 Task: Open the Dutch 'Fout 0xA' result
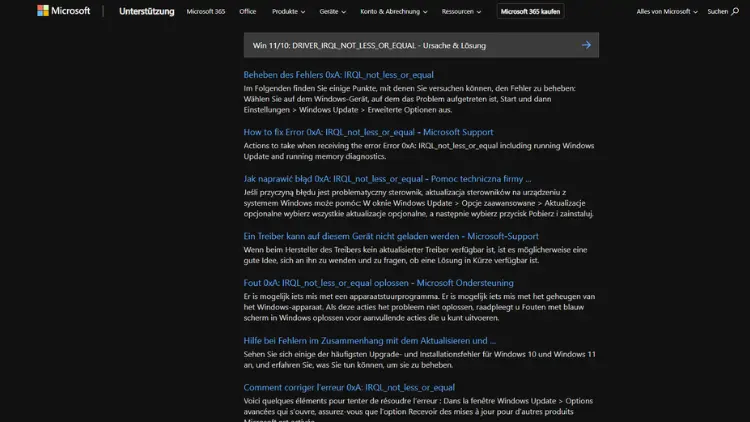(378, 283)
